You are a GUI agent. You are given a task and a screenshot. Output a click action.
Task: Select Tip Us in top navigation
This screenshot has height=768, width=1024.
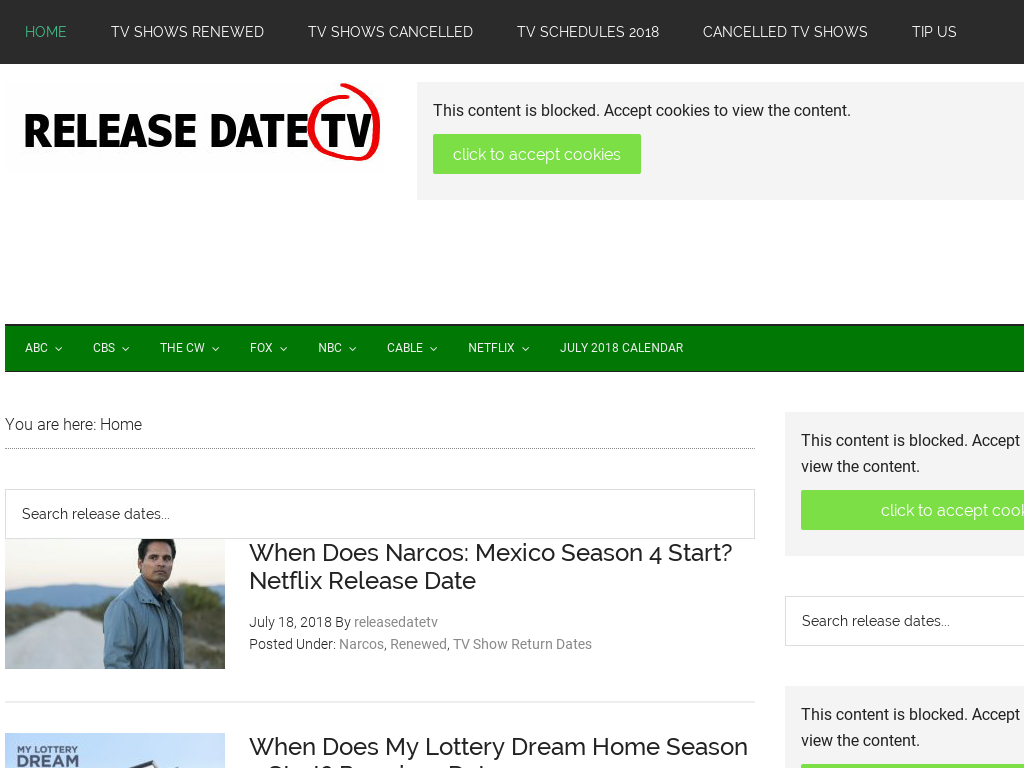pos(934,32)
